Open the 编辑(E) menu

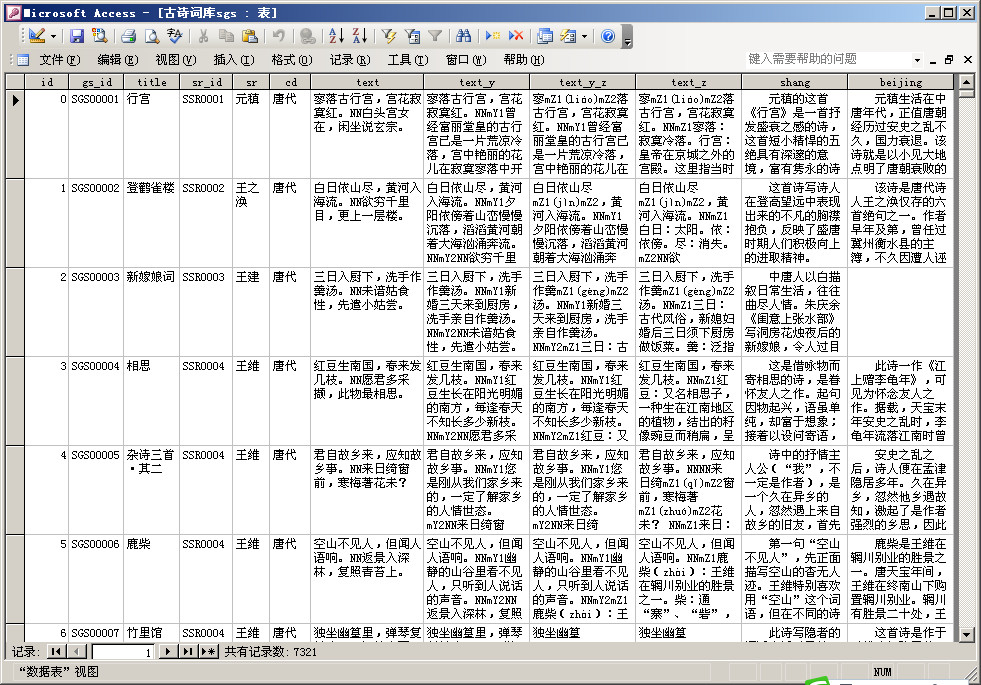coord(118,59)
